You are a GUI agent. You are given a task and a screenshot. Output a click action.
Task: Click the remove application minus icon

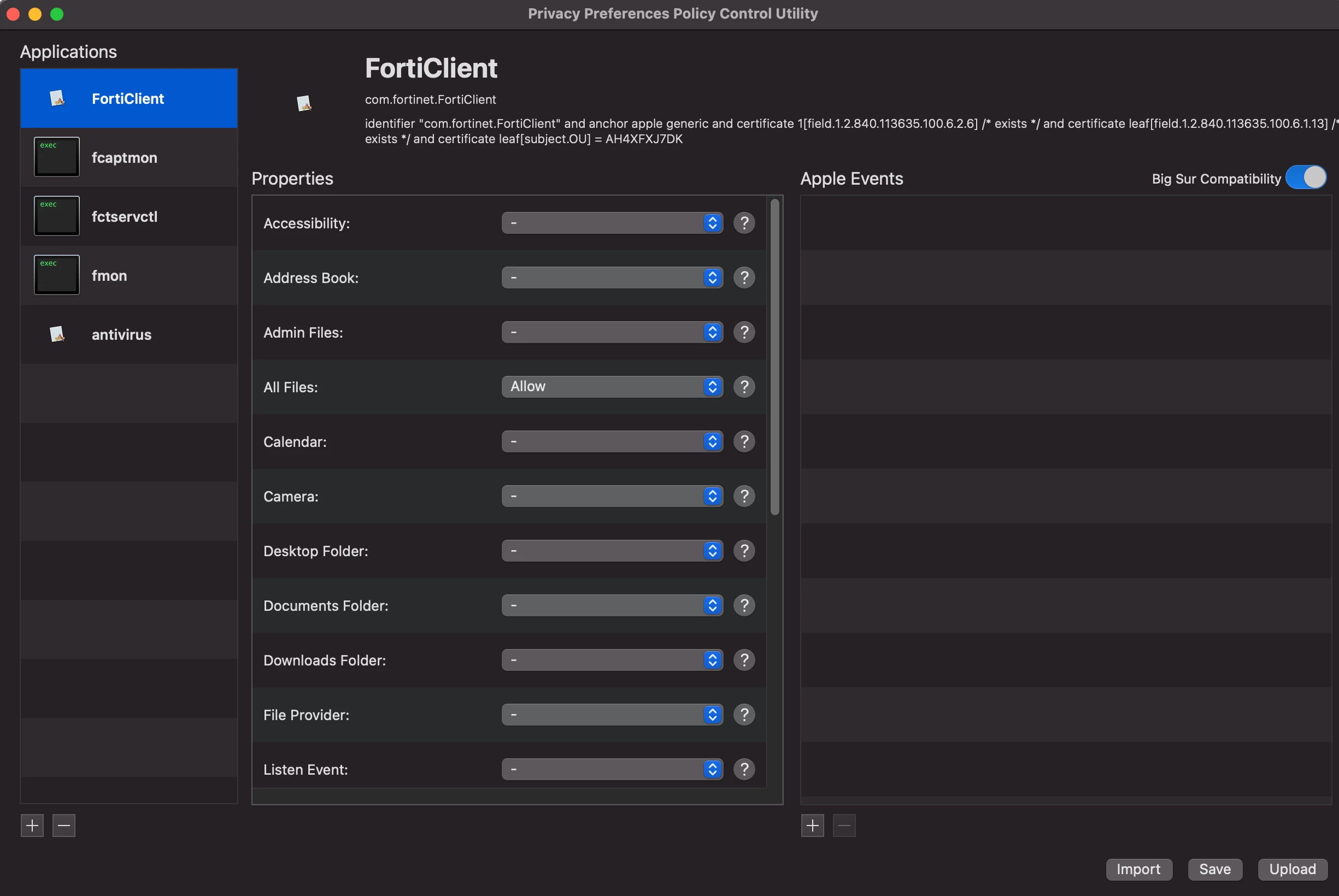[64, 825]
